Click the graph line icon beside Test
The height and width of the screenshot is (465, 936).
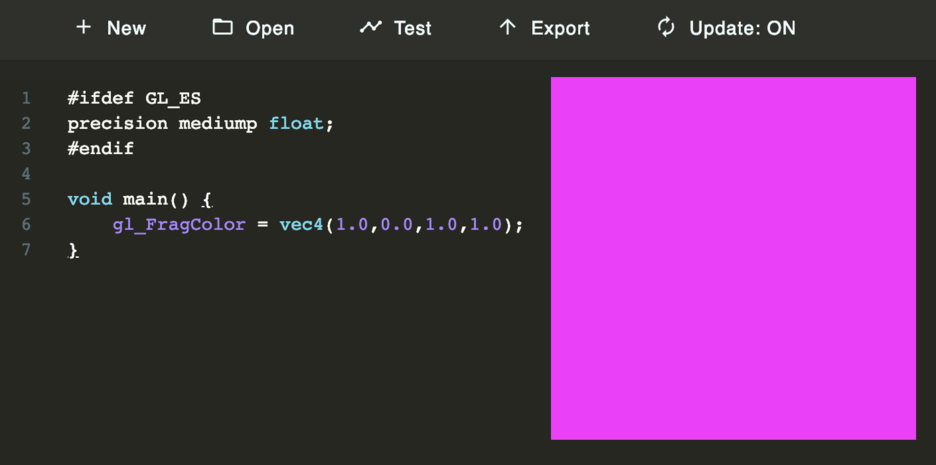coord(370,27)
